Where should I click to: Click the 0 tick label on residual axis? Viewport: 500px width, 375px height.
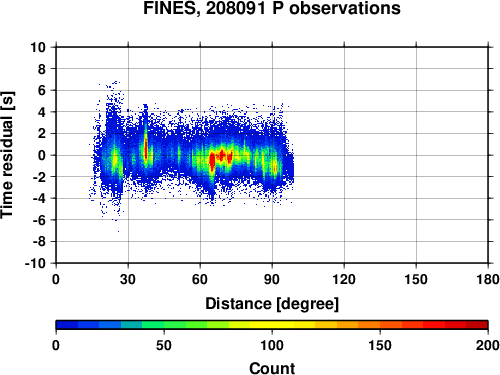pos(42,155)
